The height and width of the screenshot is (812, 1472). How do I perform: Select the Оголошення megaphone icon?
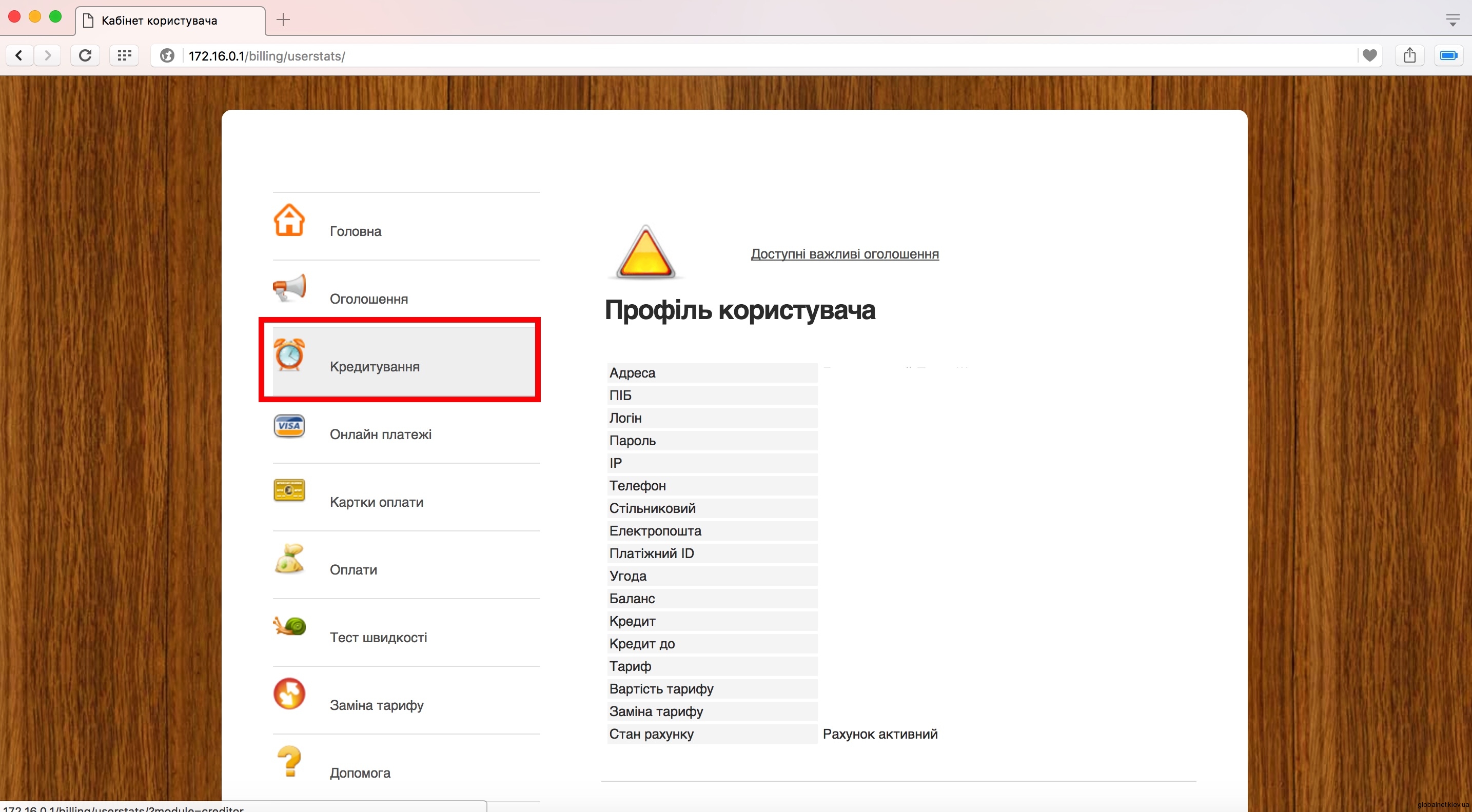(289, 289)
